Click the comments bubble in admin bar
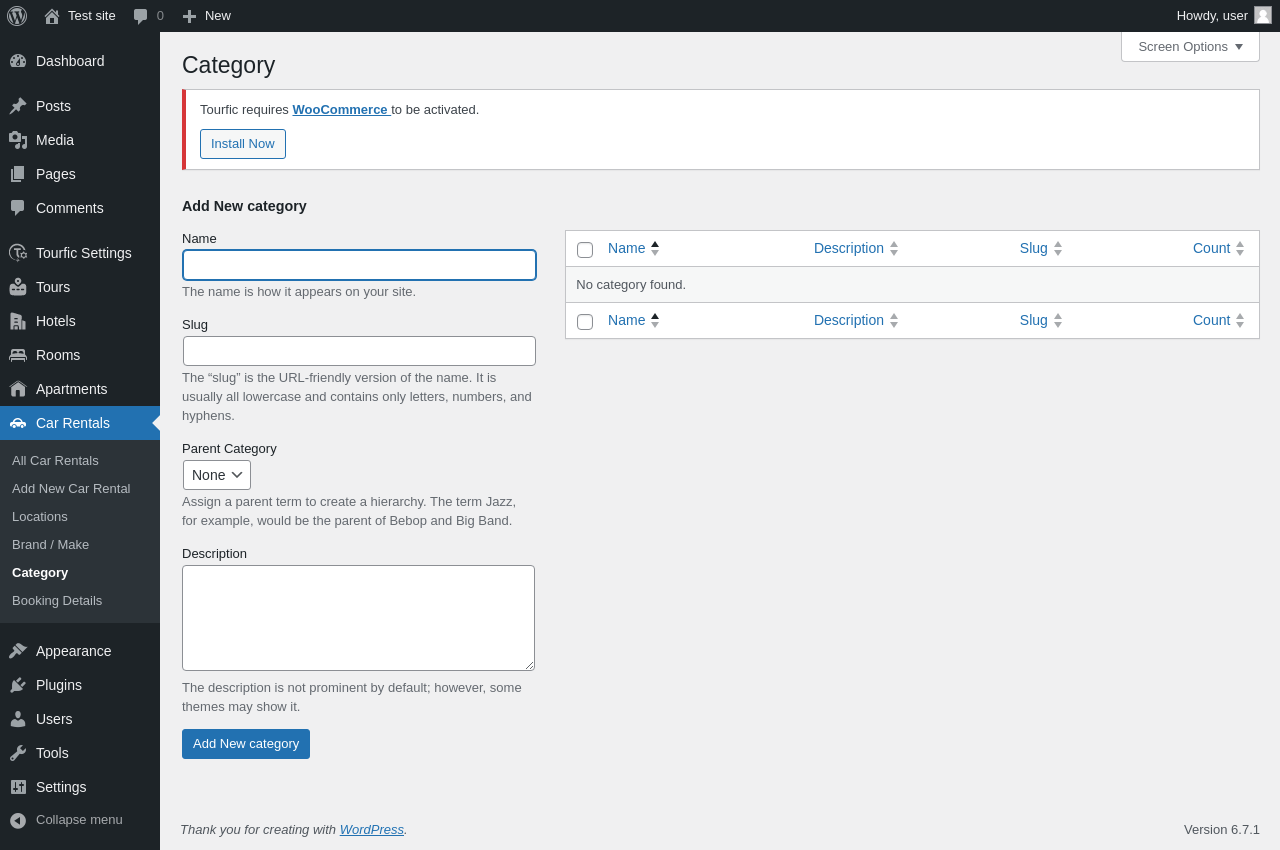The image size is (1280, 850). (141, 16)
